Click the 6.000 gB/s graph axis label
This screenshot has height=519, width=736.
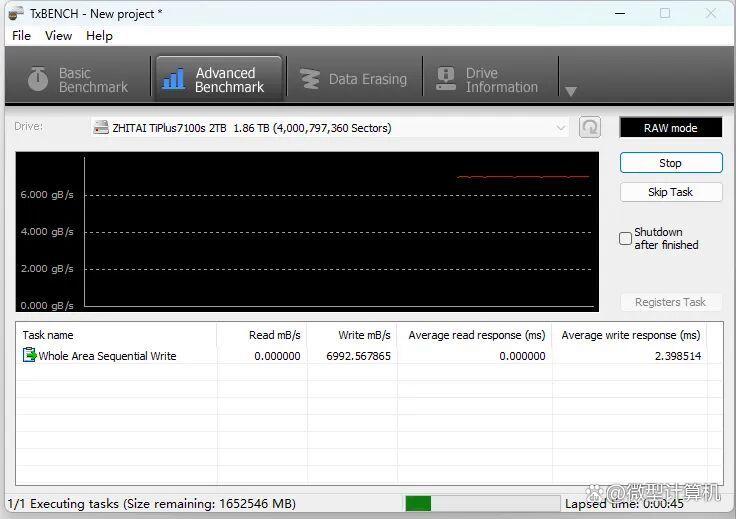47,195
